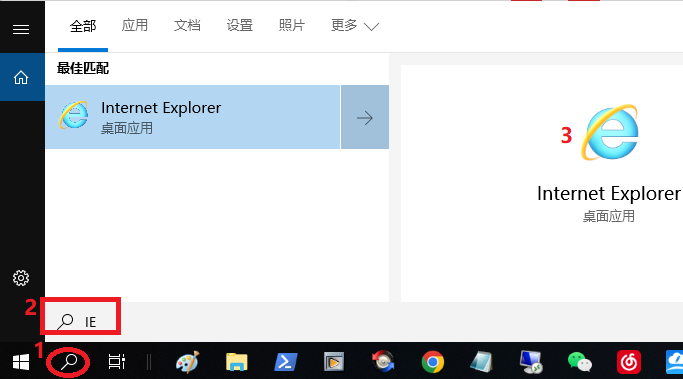This screenshot has width=683, height=379.
Task: Select the Home icon in sidebar
Action: click(x=21, y=78)
